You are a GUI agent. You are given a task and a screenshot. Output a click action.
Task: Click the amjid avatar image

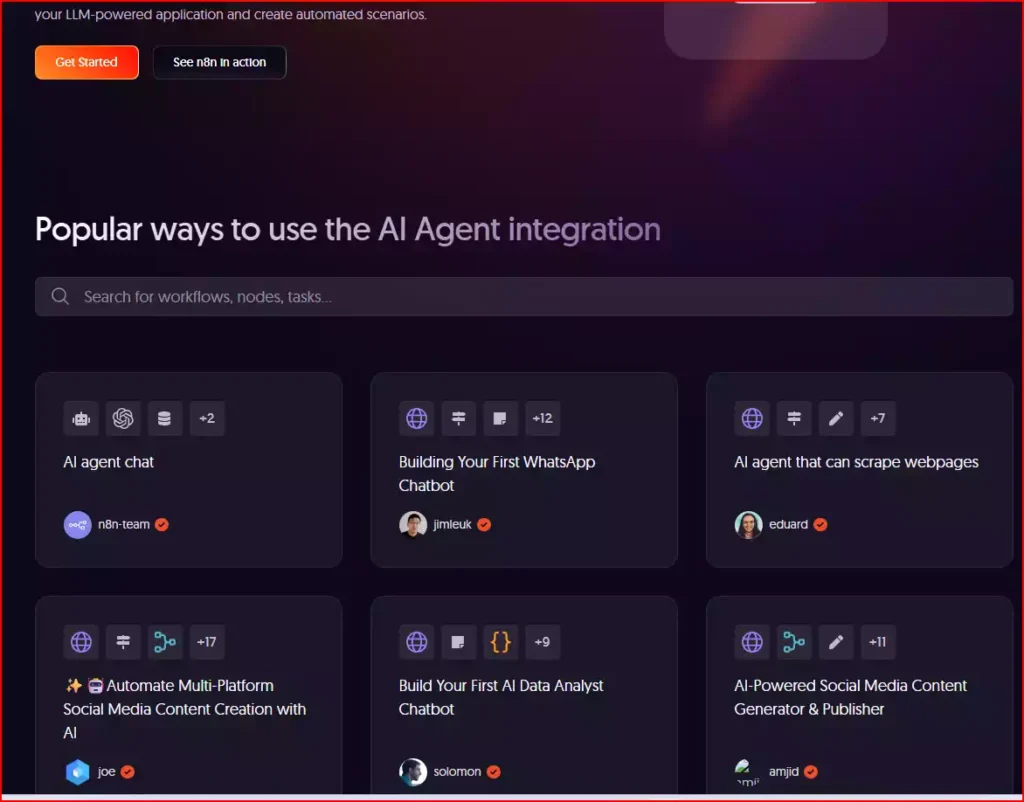point(748,772)
